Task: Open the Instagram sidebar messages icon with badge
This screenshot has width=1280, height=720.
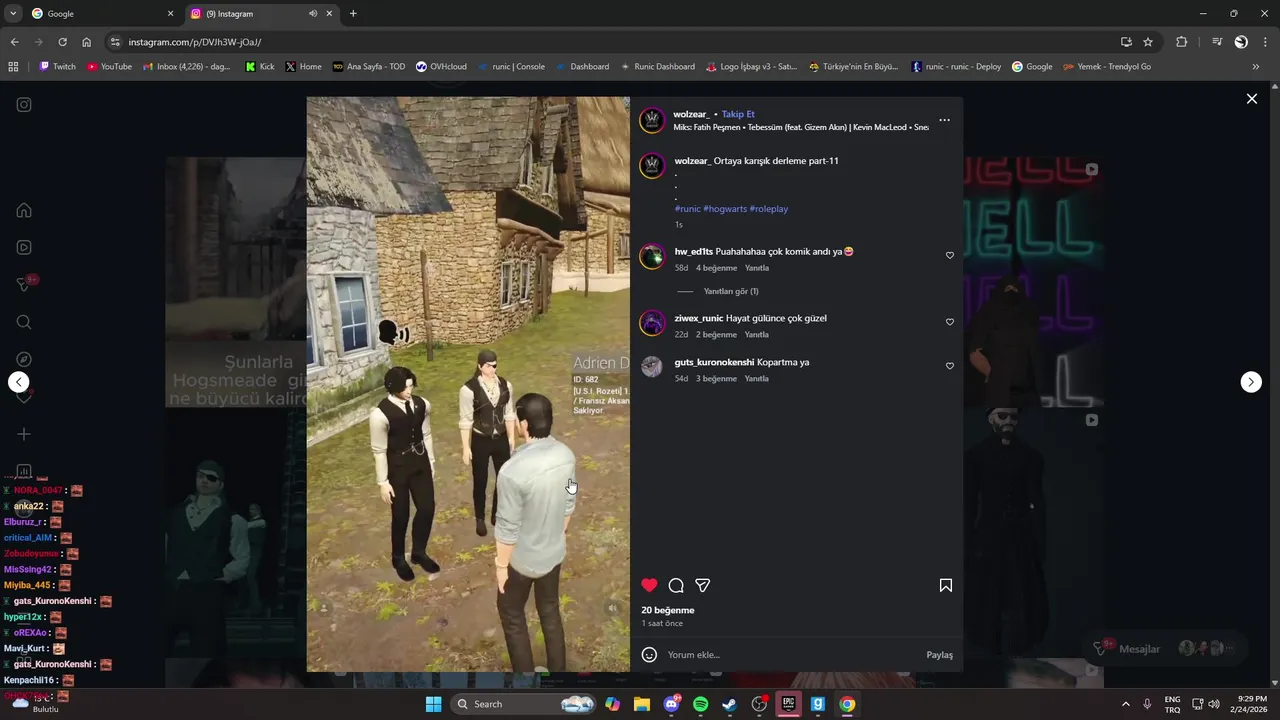Action: click(x=25, y=285)
